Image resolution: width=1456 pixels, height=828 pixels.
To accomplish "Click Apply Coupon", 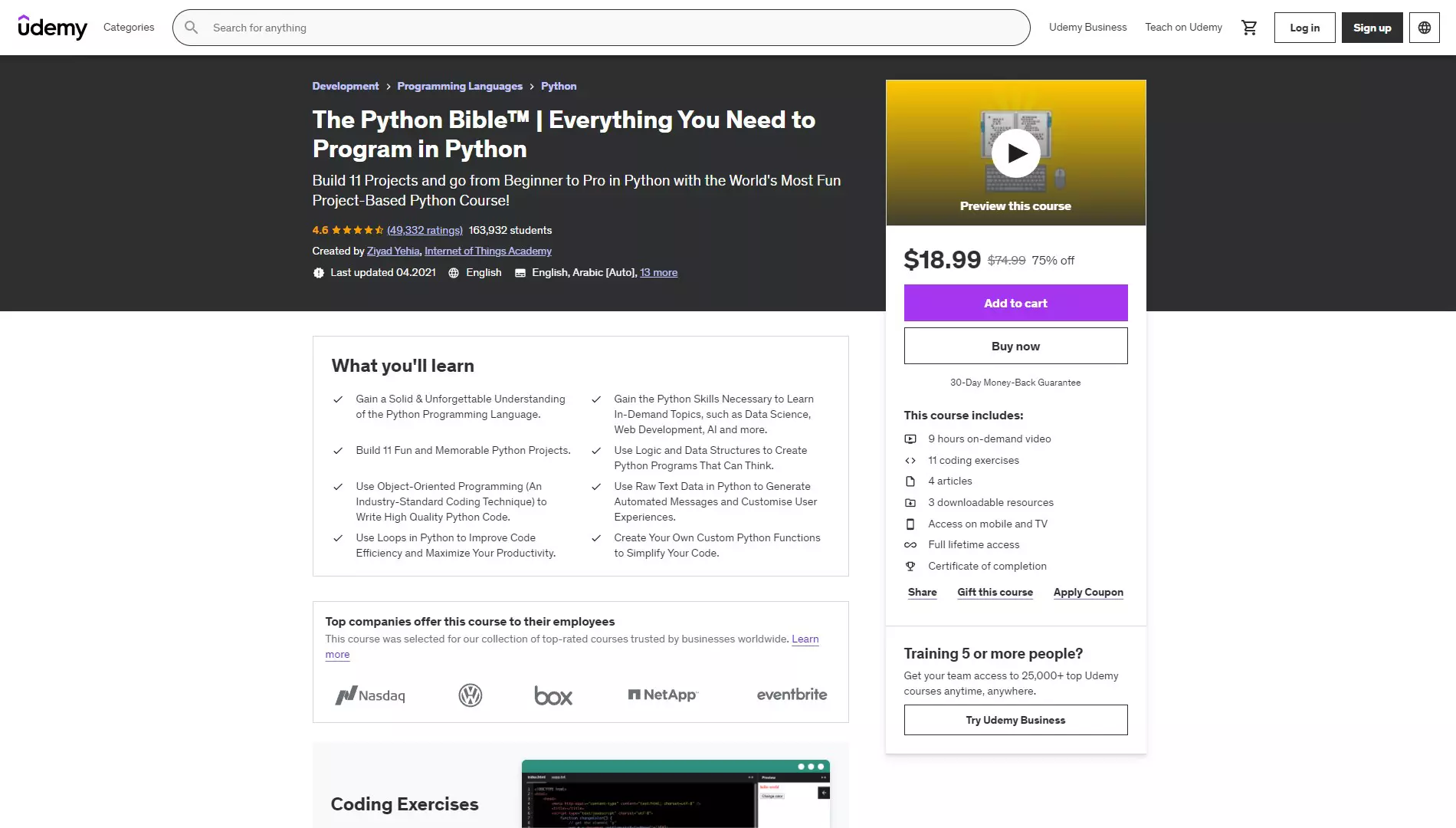I will tap(1088, 592).
